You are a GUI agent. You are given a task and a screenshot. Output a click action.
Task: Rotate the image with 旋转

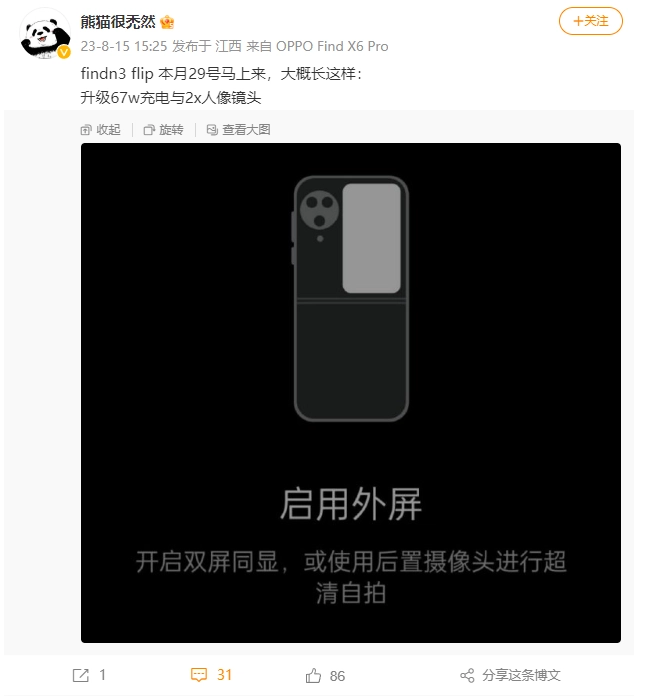click(x=171, y=130)
